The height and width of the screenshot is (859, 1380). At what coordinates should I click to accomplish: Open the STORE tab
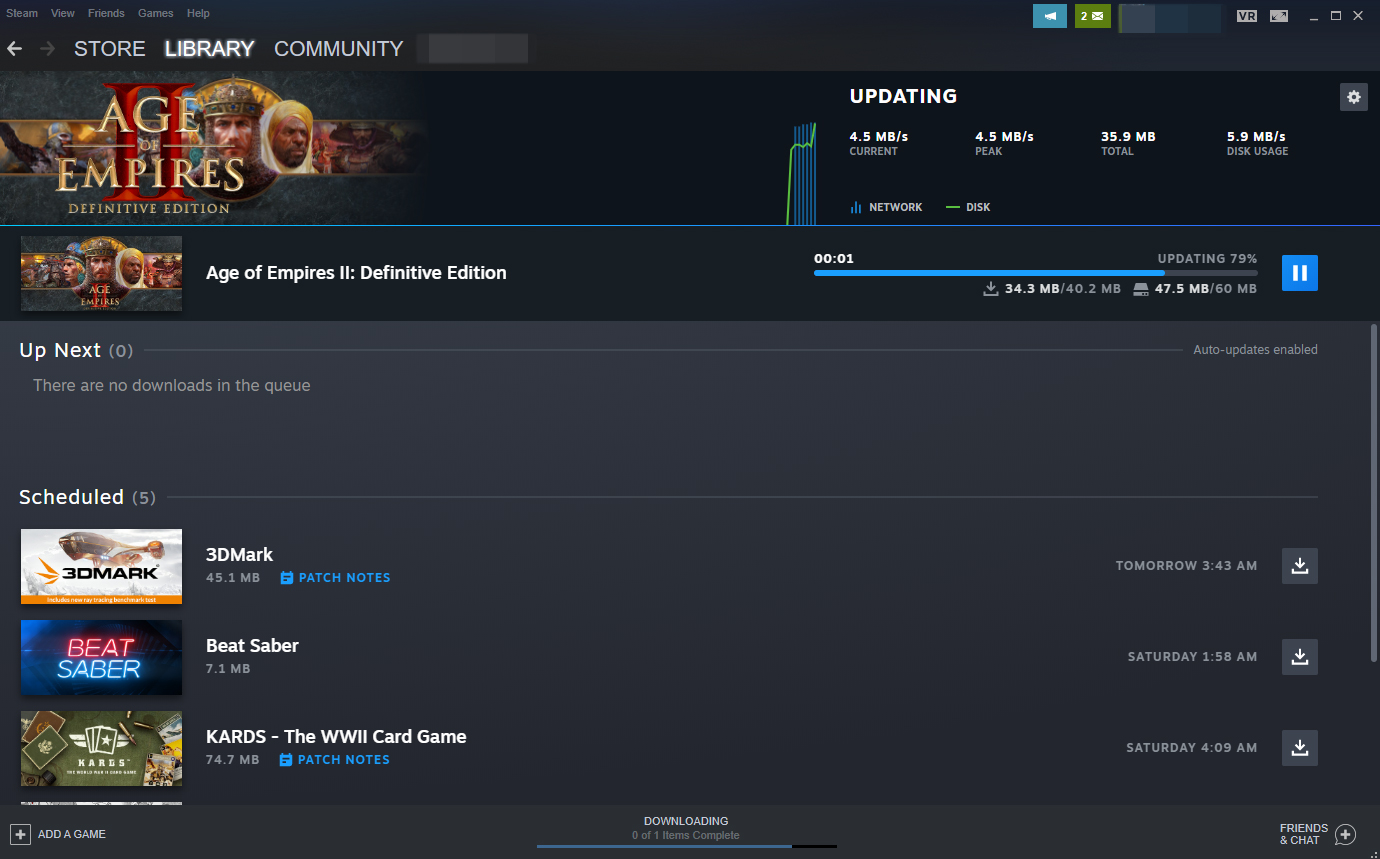pos(110,49)
